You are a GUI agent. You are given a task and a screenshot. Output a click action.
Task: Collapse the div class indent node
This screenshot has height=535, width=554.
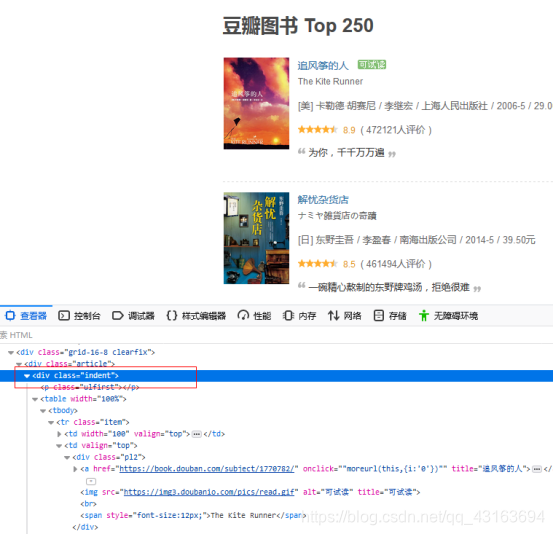click(x=27, y=376)
